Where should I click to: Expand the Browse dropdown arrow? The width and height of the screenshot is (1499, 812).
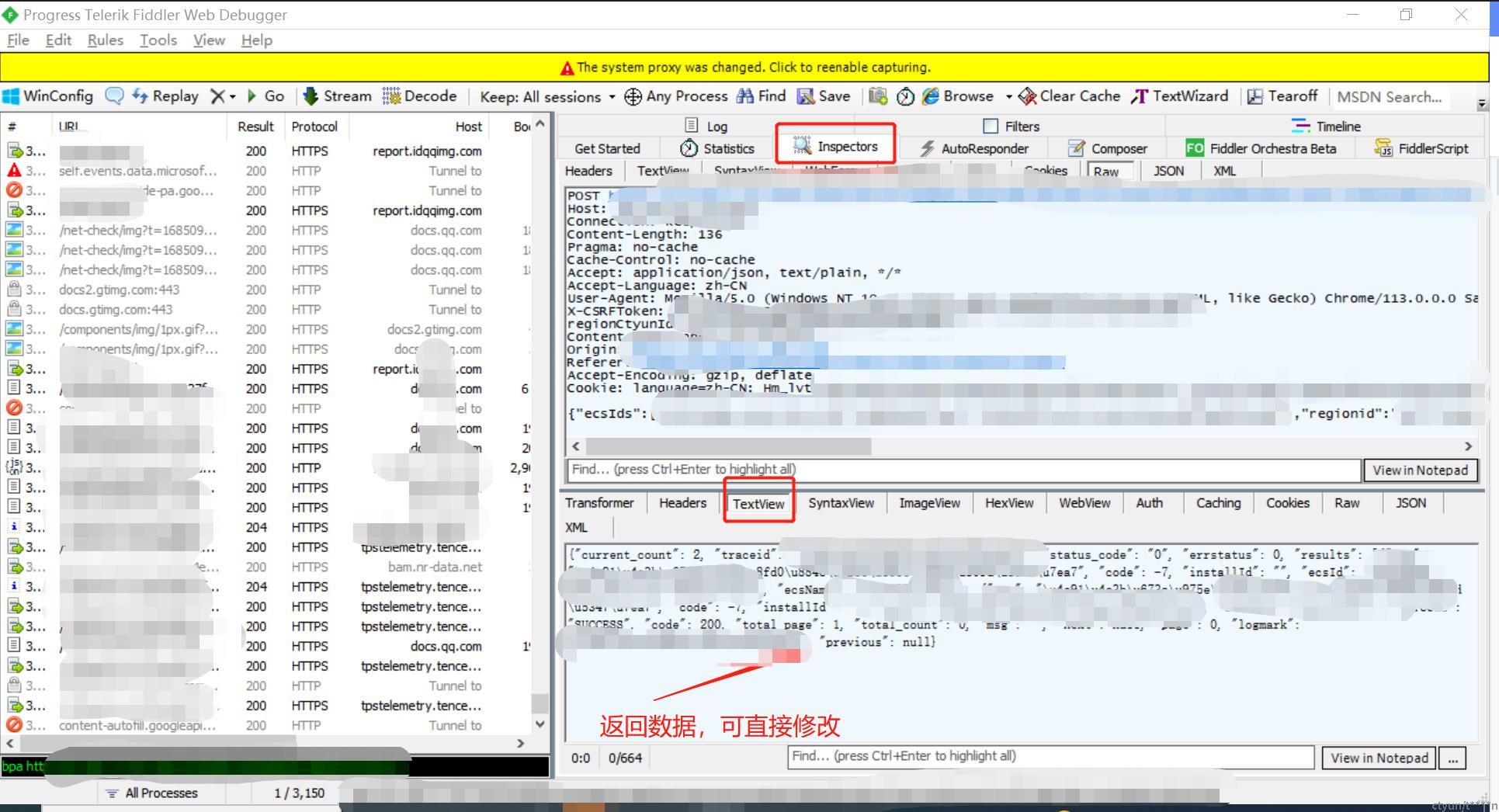pos(1008,97)
